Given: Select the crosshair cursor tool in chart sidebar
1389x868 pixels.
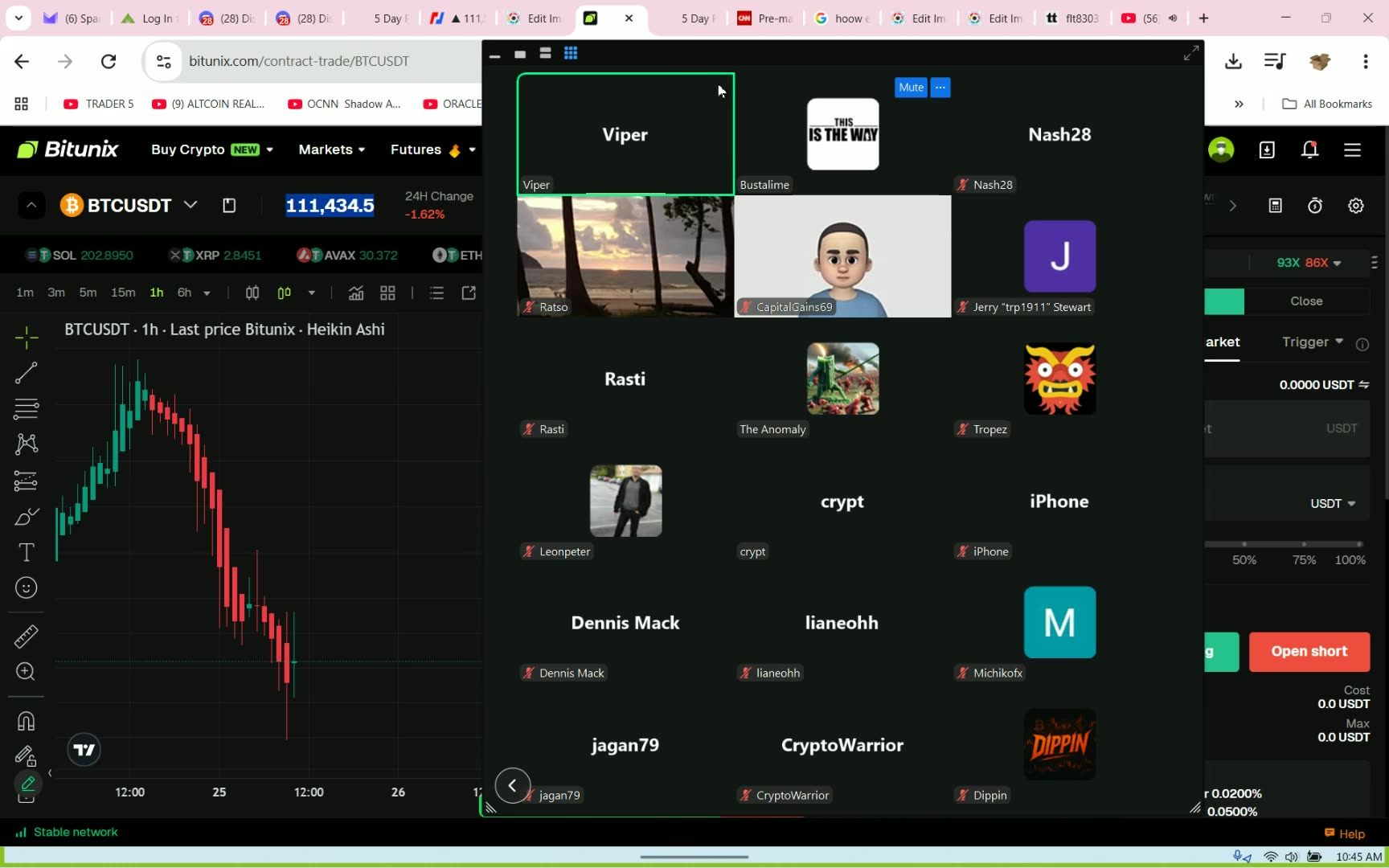Looking at the screenshot, I should 27,338.
